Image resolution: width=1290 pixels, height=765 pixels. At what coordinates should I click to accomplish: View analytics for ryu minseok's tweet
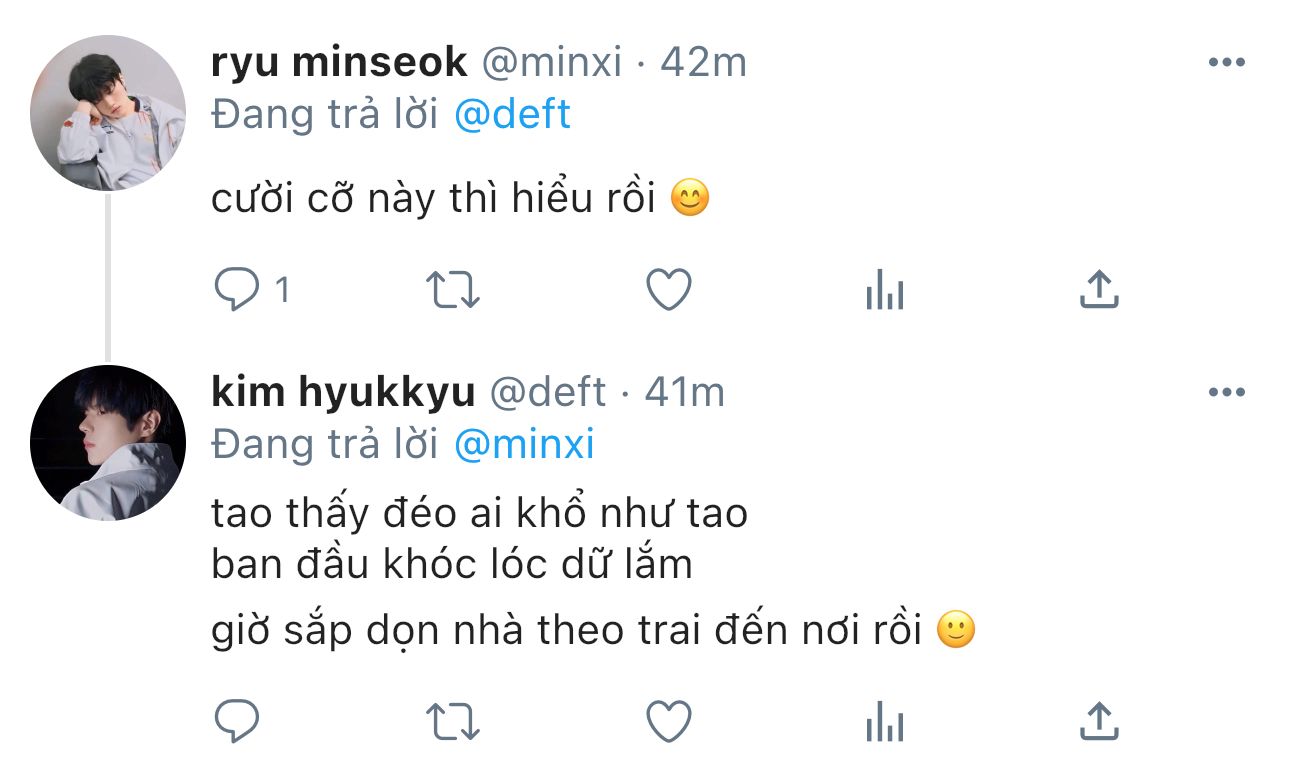pyautogui.click(x=884, y=292)
